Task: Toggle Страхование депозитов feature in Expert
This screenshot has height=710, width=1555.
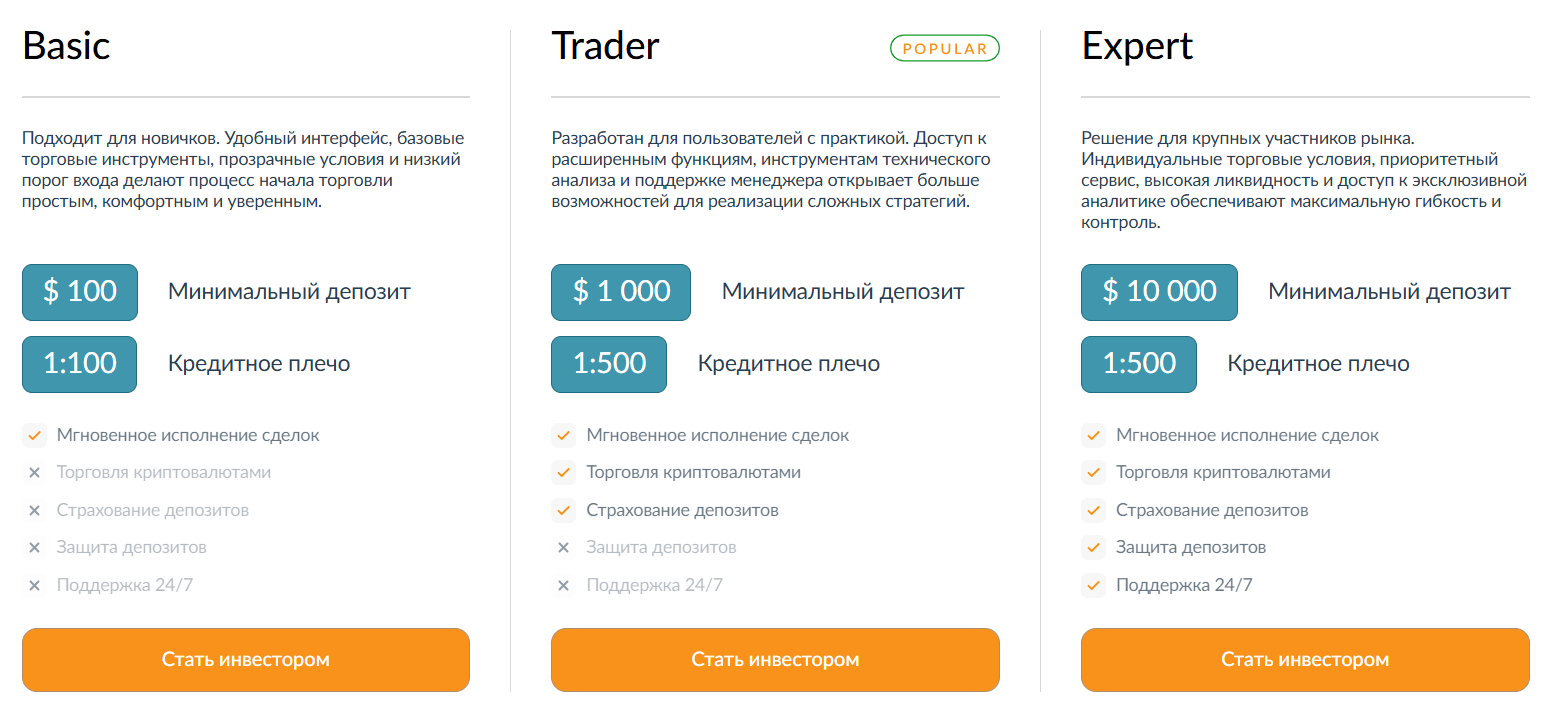Action: pos(1092,509)
